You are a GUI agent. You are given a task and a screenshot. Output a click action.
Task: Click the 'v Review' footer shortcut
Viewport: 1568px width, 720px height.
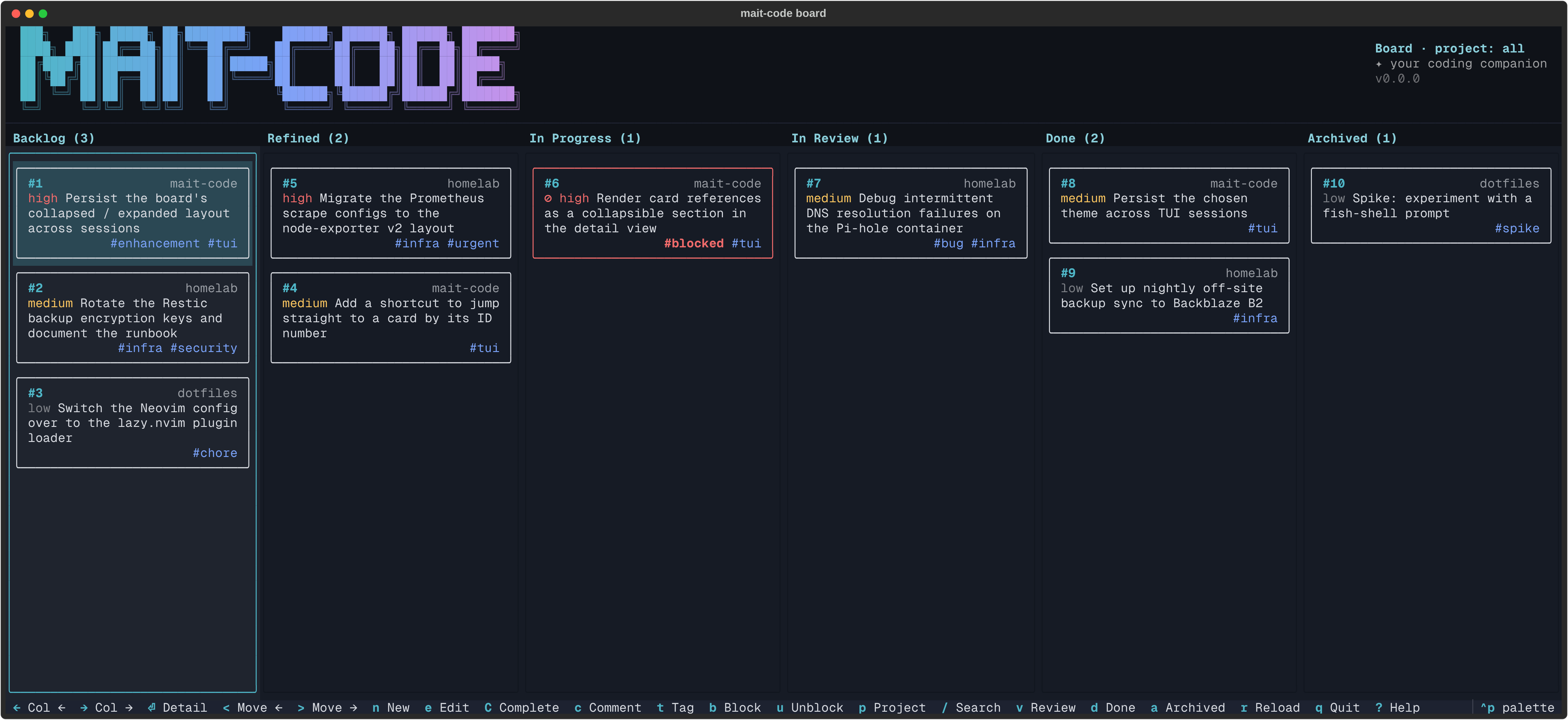point(1046,708)
